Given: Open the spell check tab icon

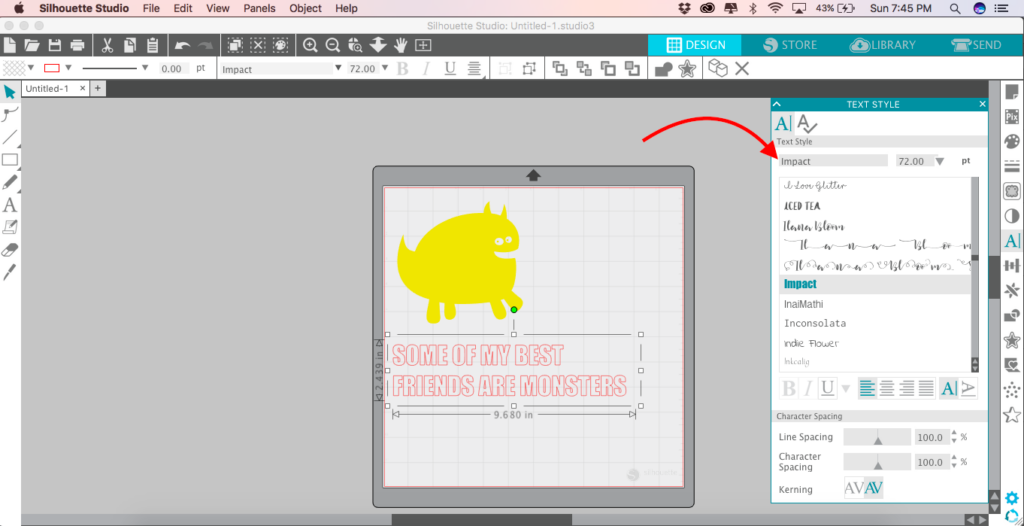Looking at the screenshot, I should (x=807, y=124).
